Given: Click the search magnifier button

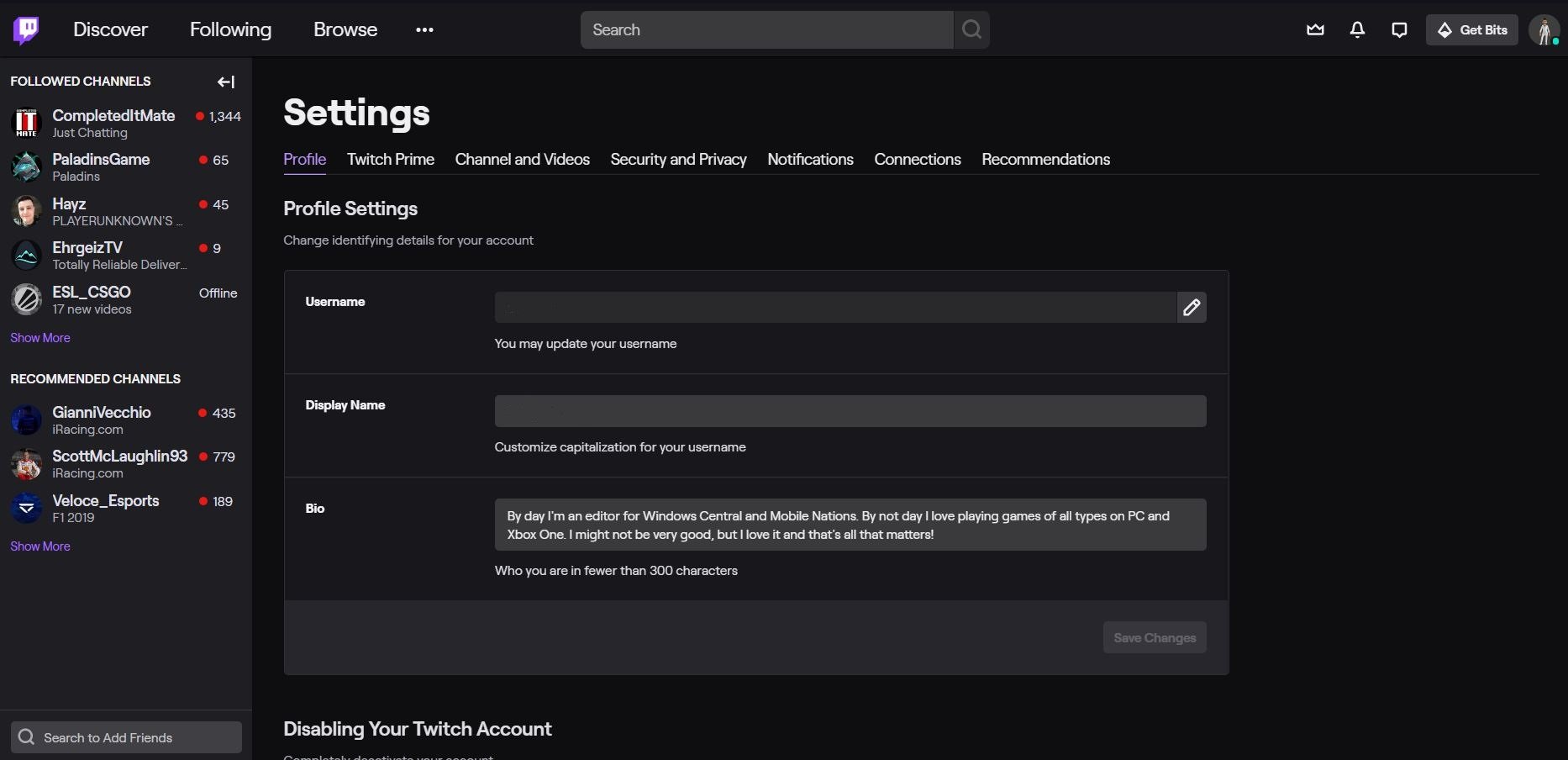Looking at the screenshot, I should click(971, 30).
